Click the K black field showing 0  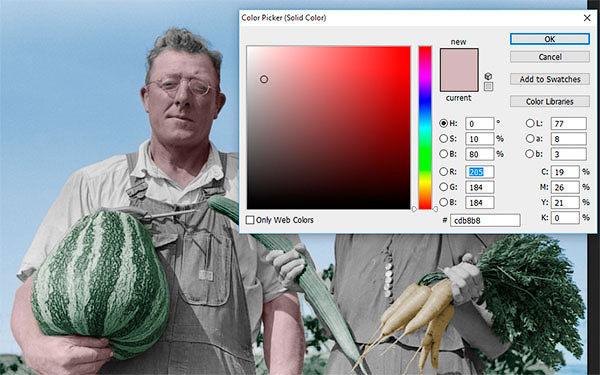pyautogui.click(x=565, y=218)
